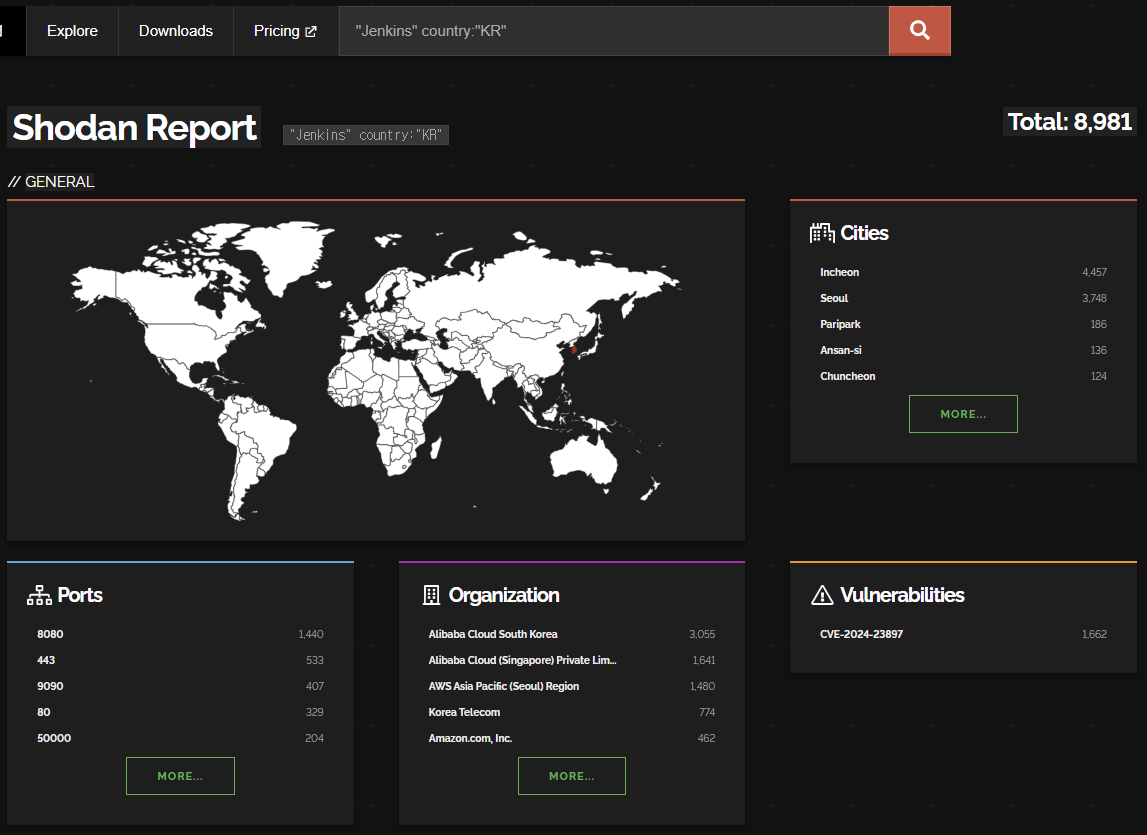Show more ports with MORE button
This screenshot has height=835, width=1147.
coord(180,776)
